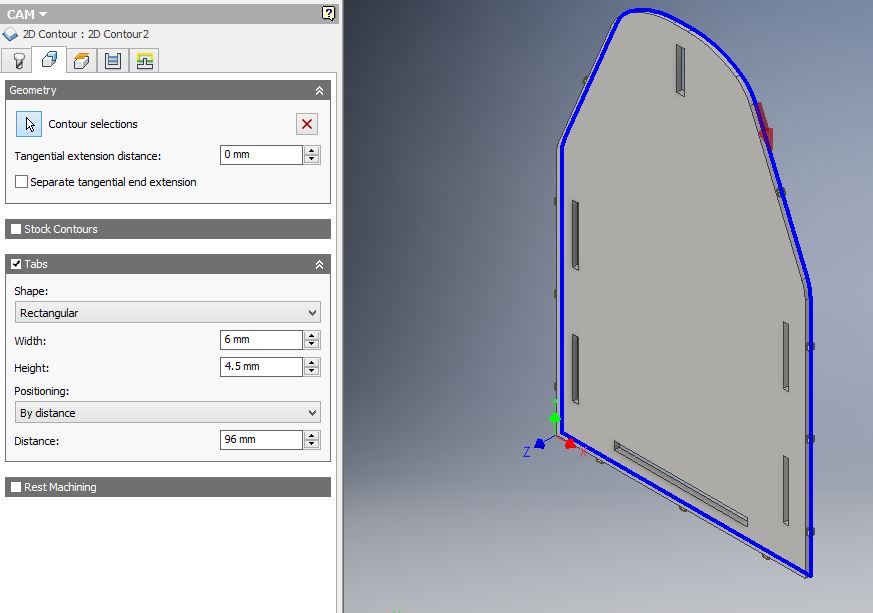Switch to the Geometry tab

coord(49,60)
